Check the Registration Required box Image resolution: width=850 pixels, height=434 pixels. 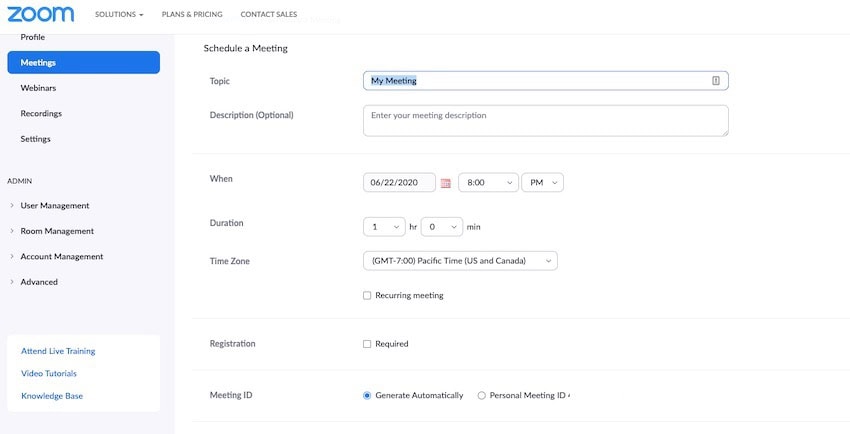(367, 344)
